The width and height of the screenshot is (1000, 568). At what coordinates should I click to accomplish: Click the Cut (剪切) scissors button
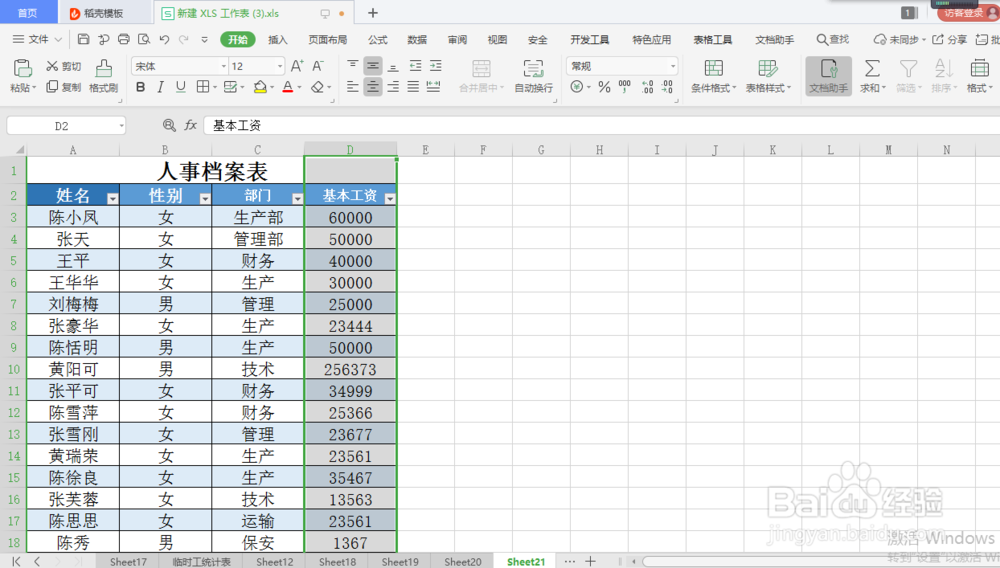63,66
